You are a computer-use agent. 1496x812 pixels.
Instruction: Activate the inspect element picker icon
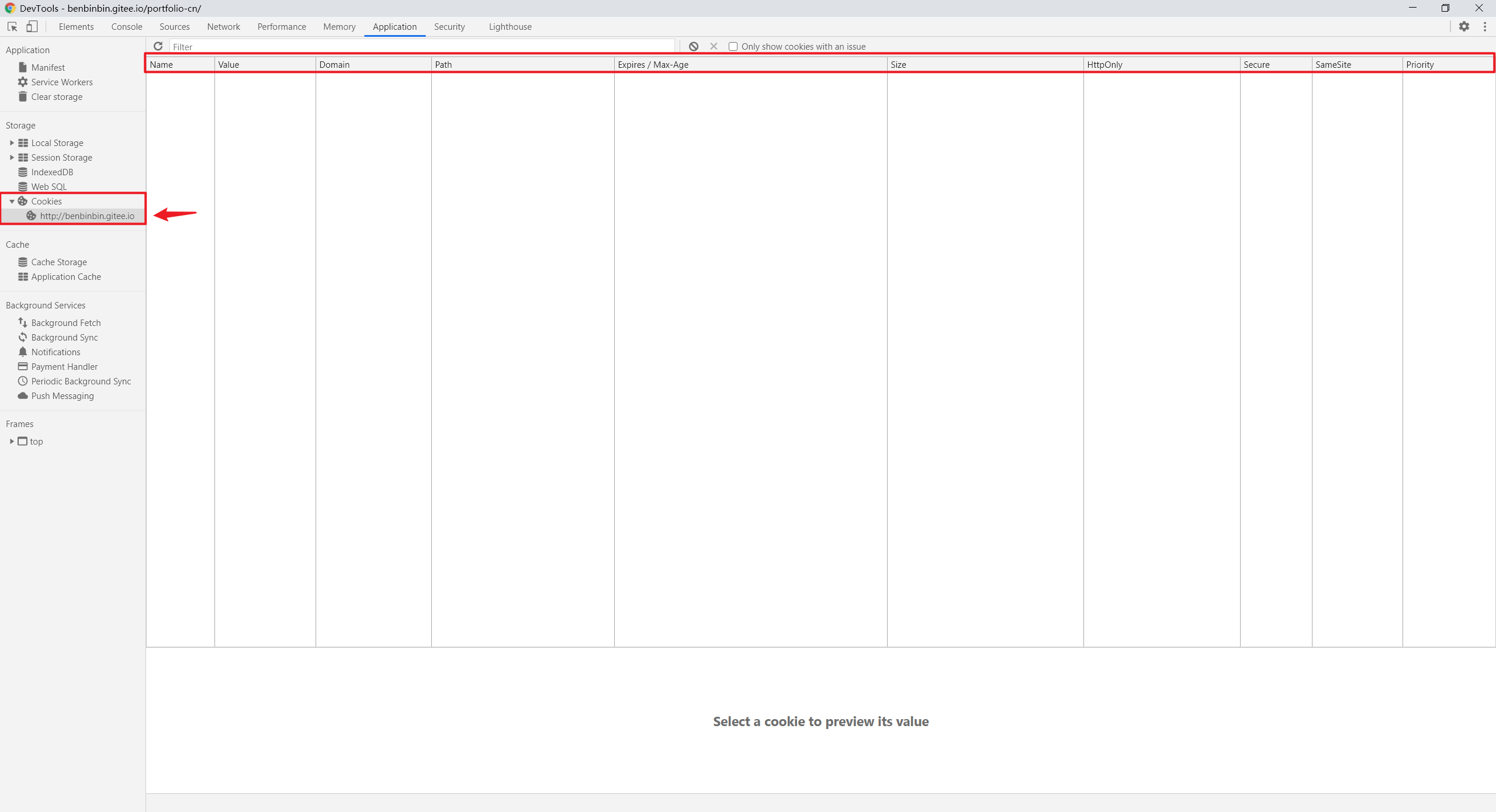pyautogui.click(x=12, y=27)
